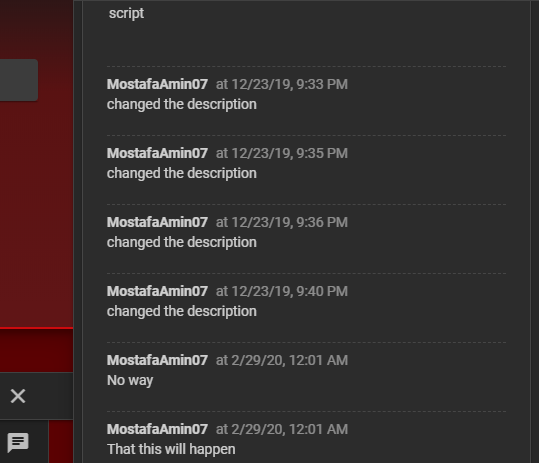Click the bright red divider line on left panel
539x463 pixels.
click(36, 328)
